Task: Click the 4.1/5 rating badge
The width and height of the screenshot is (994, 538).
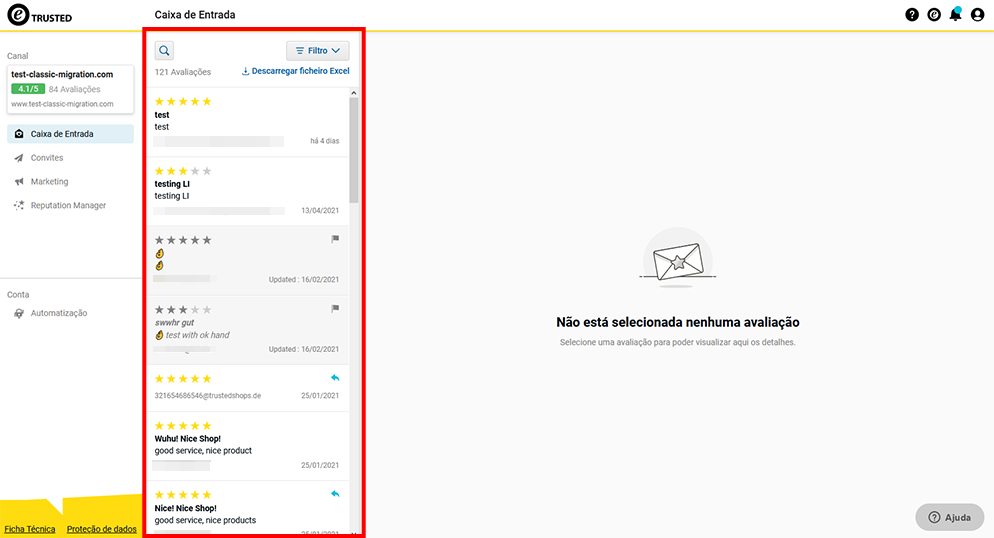Action: (28, 89)
